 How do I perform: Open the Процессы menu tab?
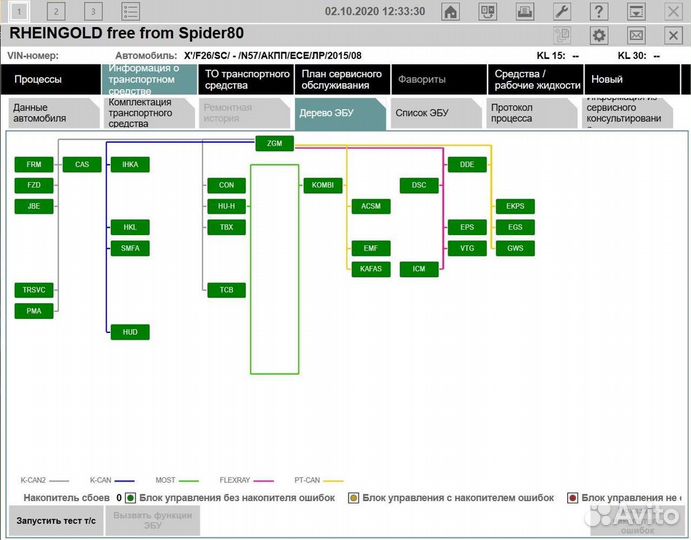pyautogui.click(x=48, y=80)
